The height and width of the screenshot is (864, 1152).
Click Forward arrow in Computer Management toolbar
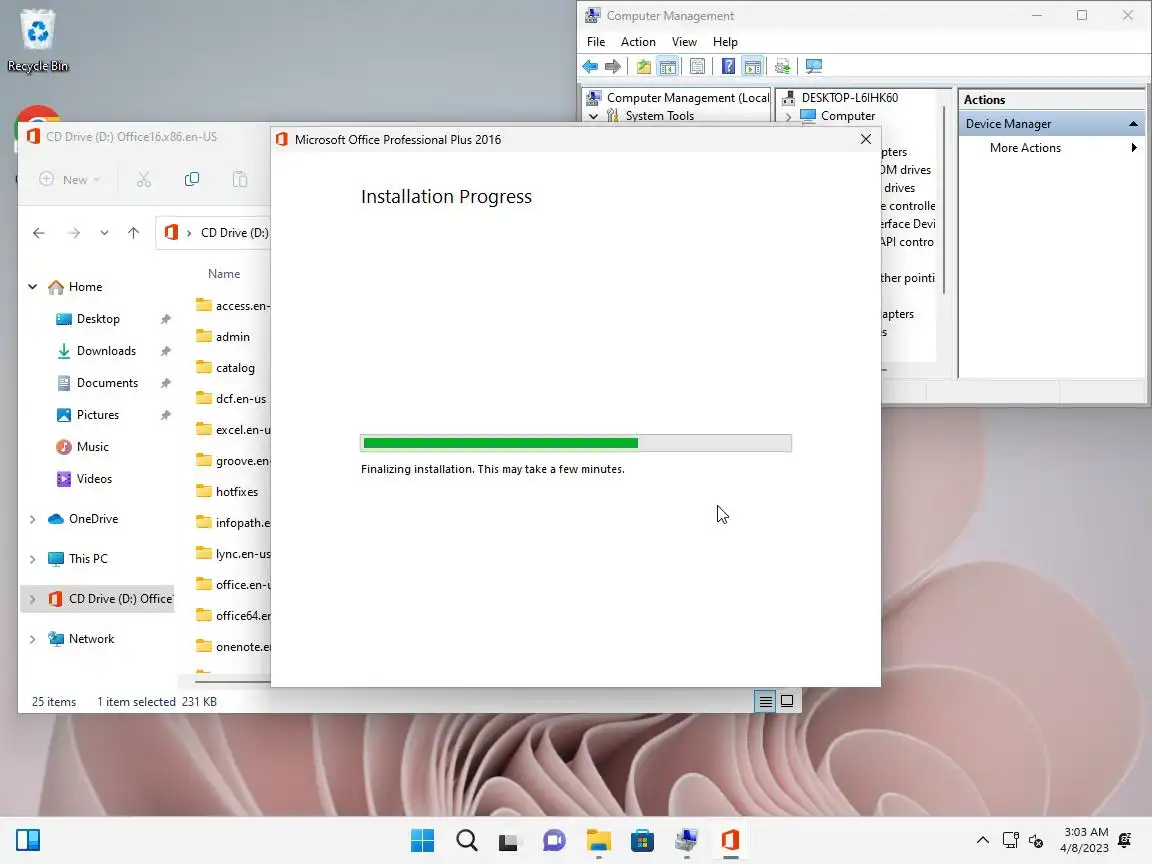613,67
